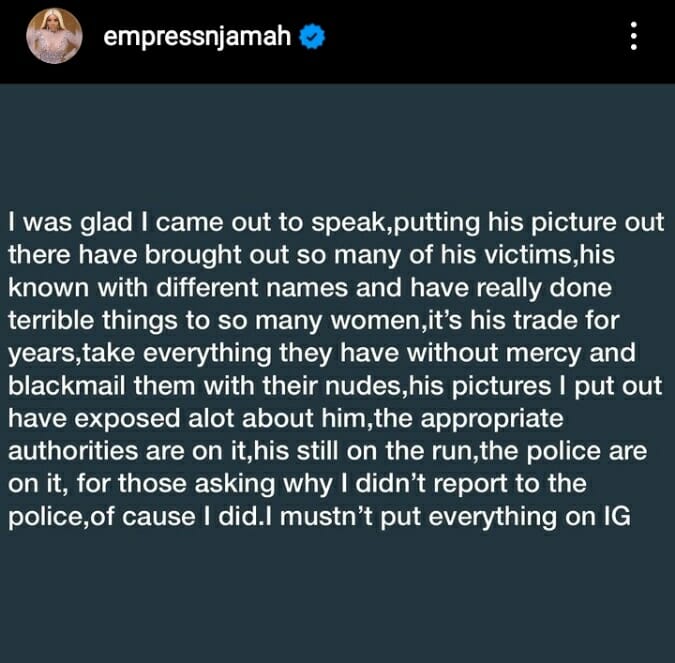Click the blue verified badge
The height and width of the screenshot is (663, 675).
[314, 38]
